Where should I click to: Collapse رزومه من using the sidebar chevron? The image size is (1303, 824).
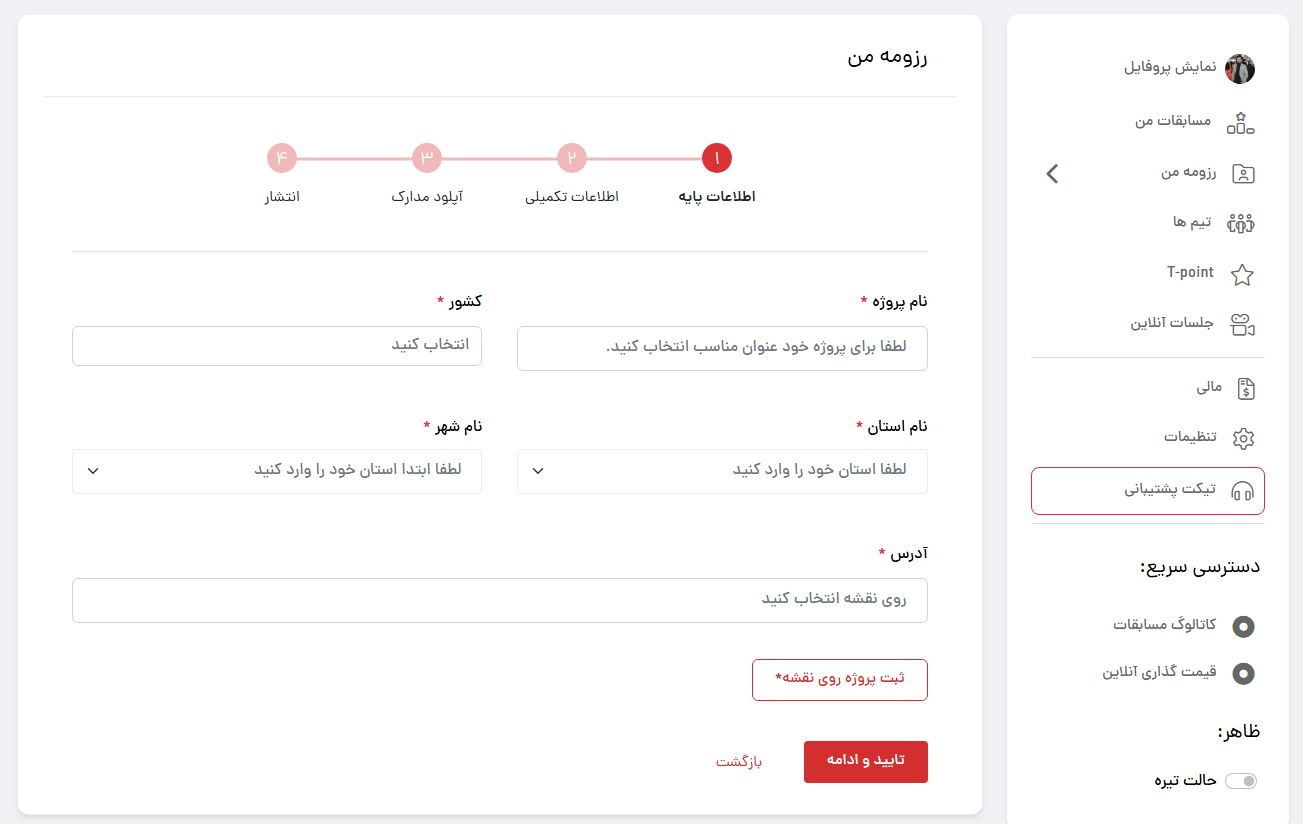point(1052,173)
